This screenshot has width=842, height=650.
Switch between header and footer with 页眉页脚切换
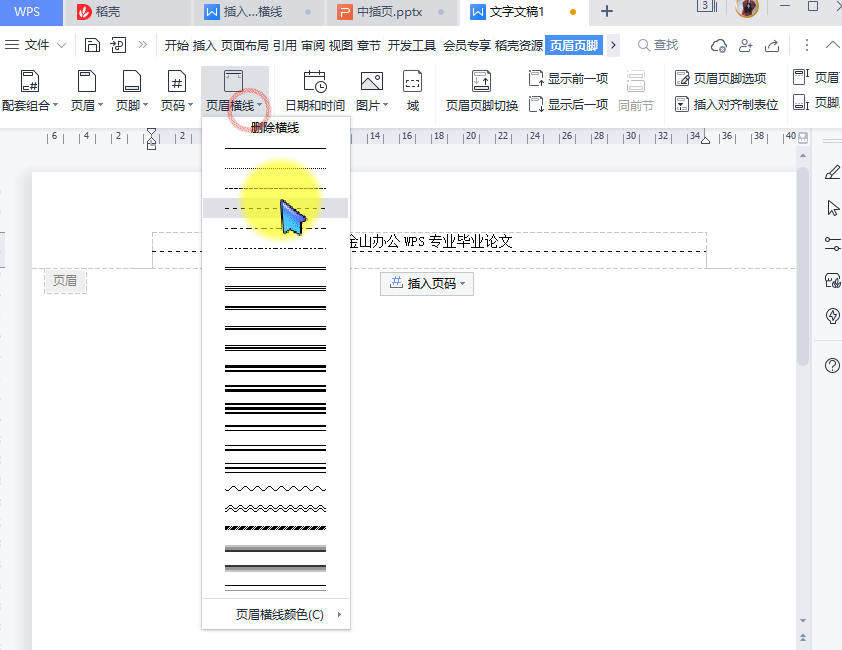[x=482, y=90]
